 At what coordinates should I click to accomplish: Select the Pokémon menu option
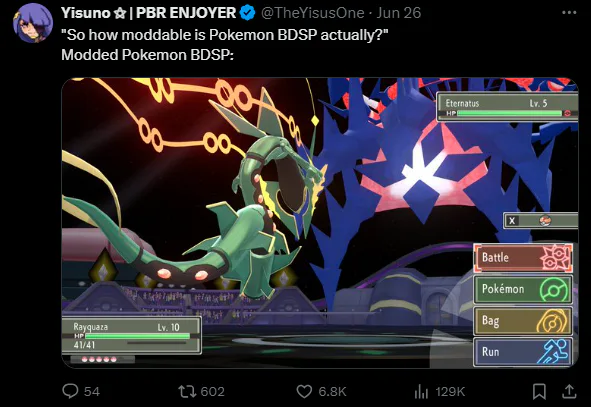click(523, 289)
